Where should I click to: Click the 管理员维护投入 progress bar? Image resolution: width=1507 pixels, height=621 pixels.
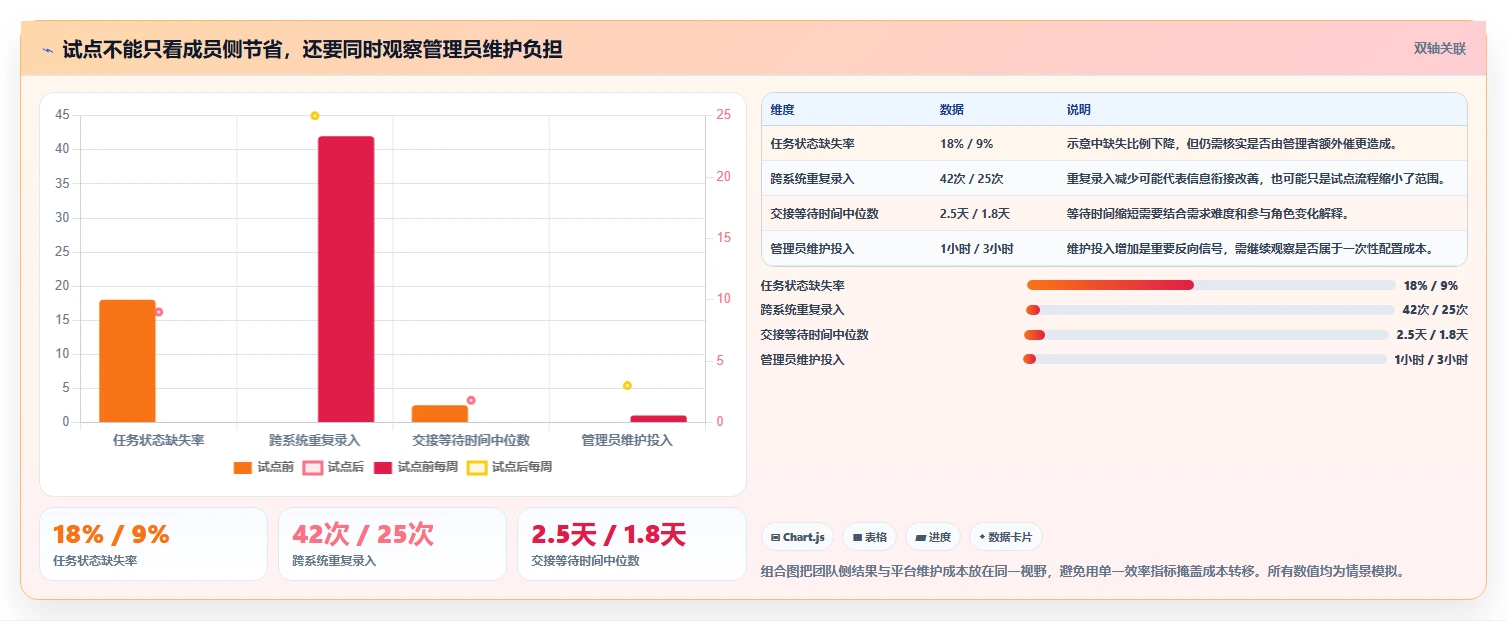click(1205, 359)
